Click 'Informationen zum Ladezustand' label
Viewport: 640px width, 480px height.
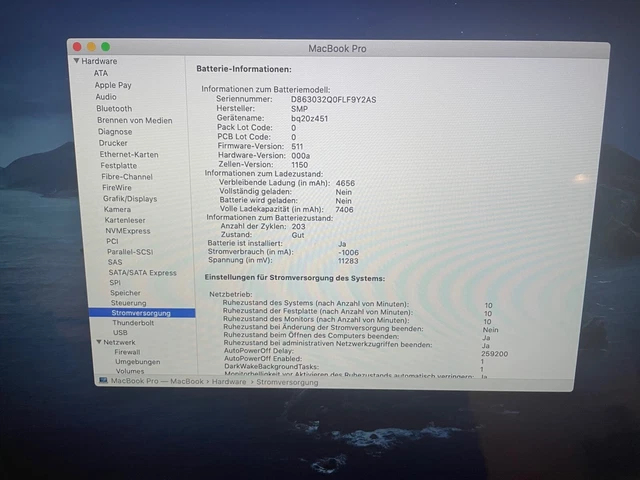pyautogui.click(x=264, y=173)
